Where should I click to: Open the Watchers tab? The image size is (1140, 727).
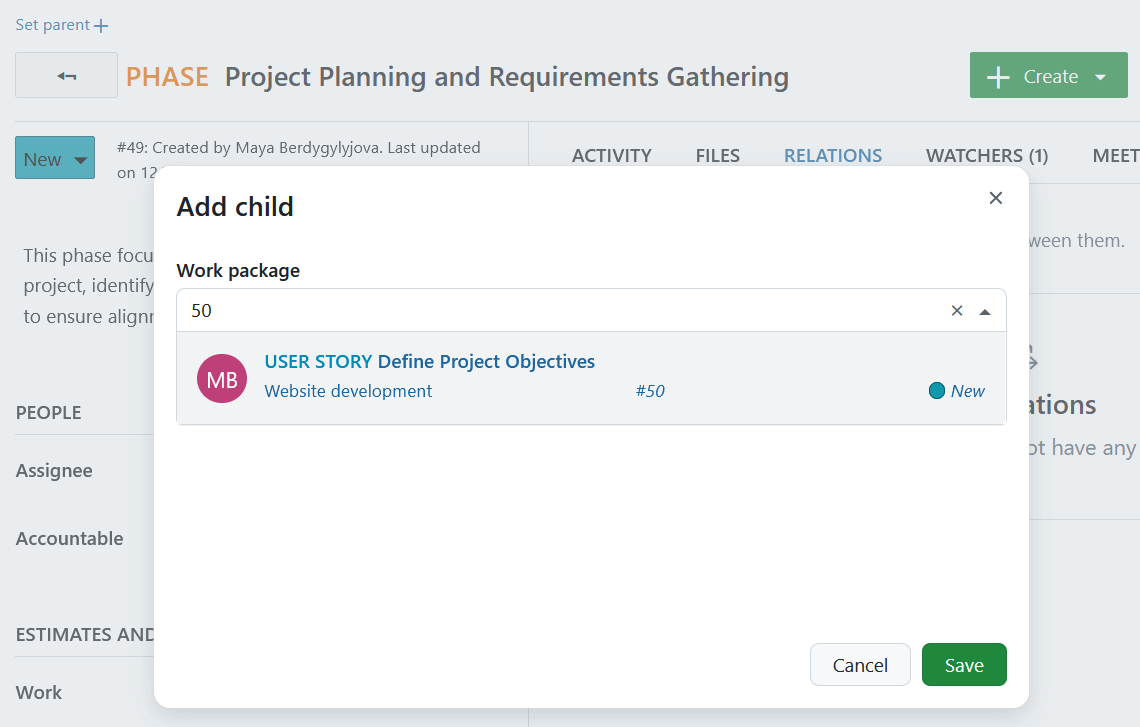[986, 155]
